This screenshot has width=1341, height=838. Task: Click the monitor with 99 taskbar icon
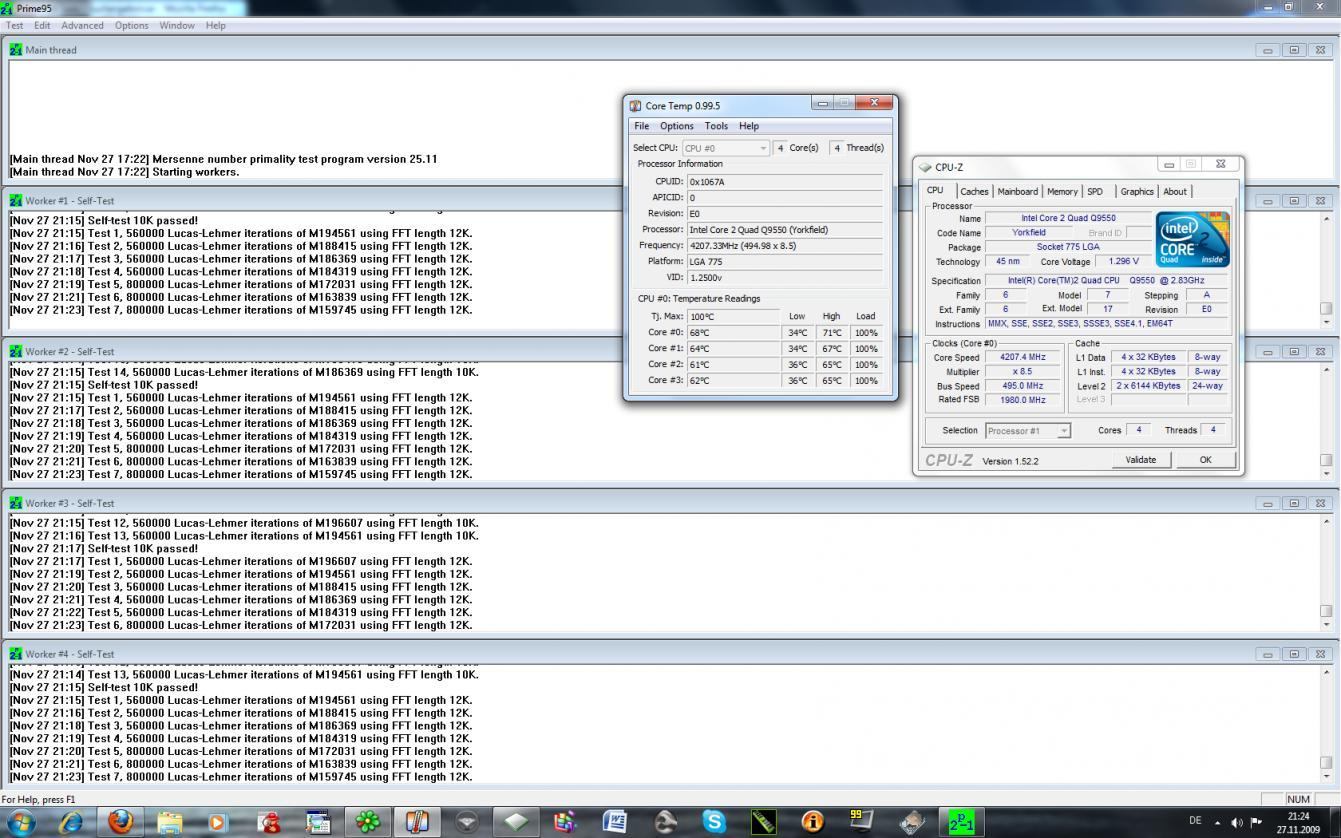click(x=862, y=822)
